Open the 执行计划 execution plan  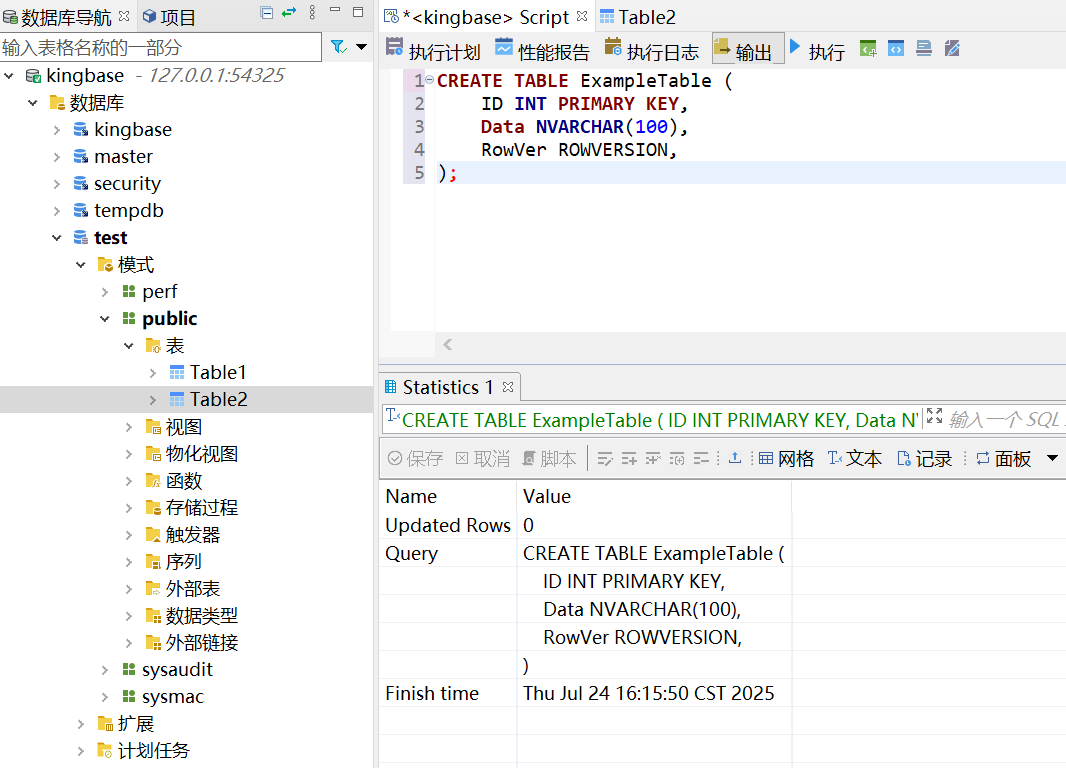(433, 50)
